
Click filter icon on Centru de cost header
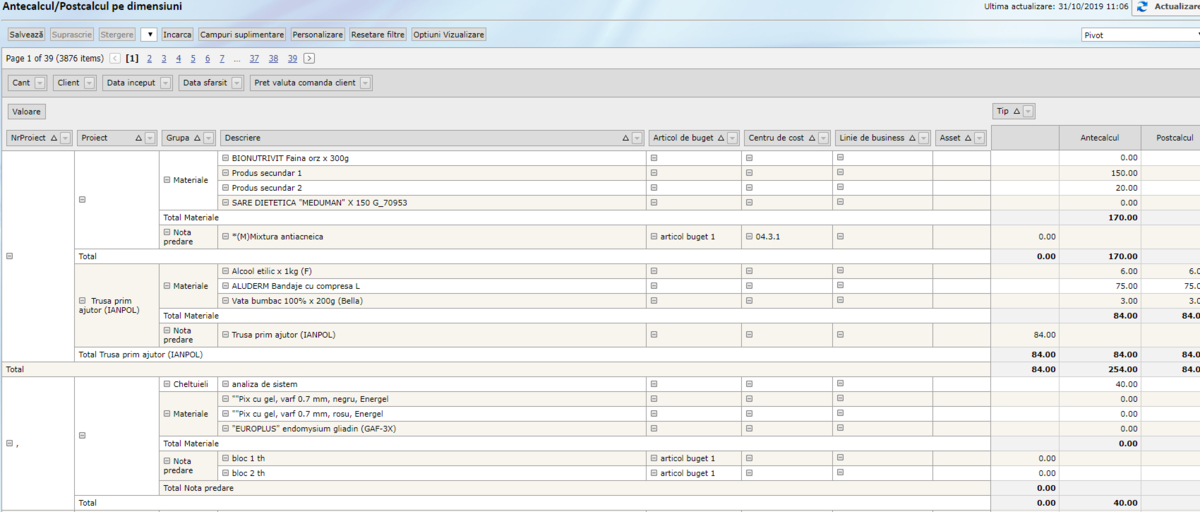823,138
